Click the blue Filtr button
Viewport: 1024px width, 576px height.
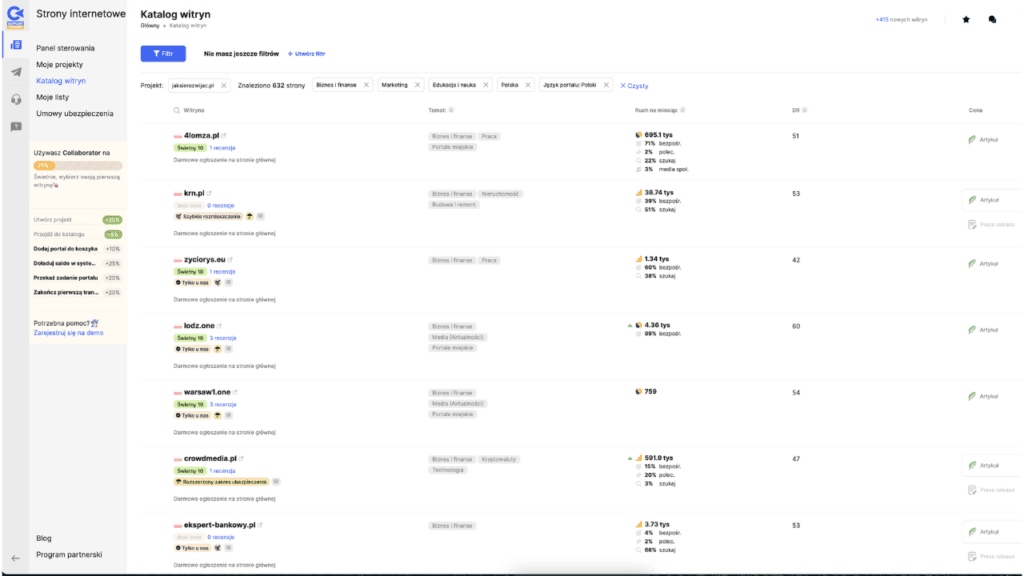(x=163, y=54)
